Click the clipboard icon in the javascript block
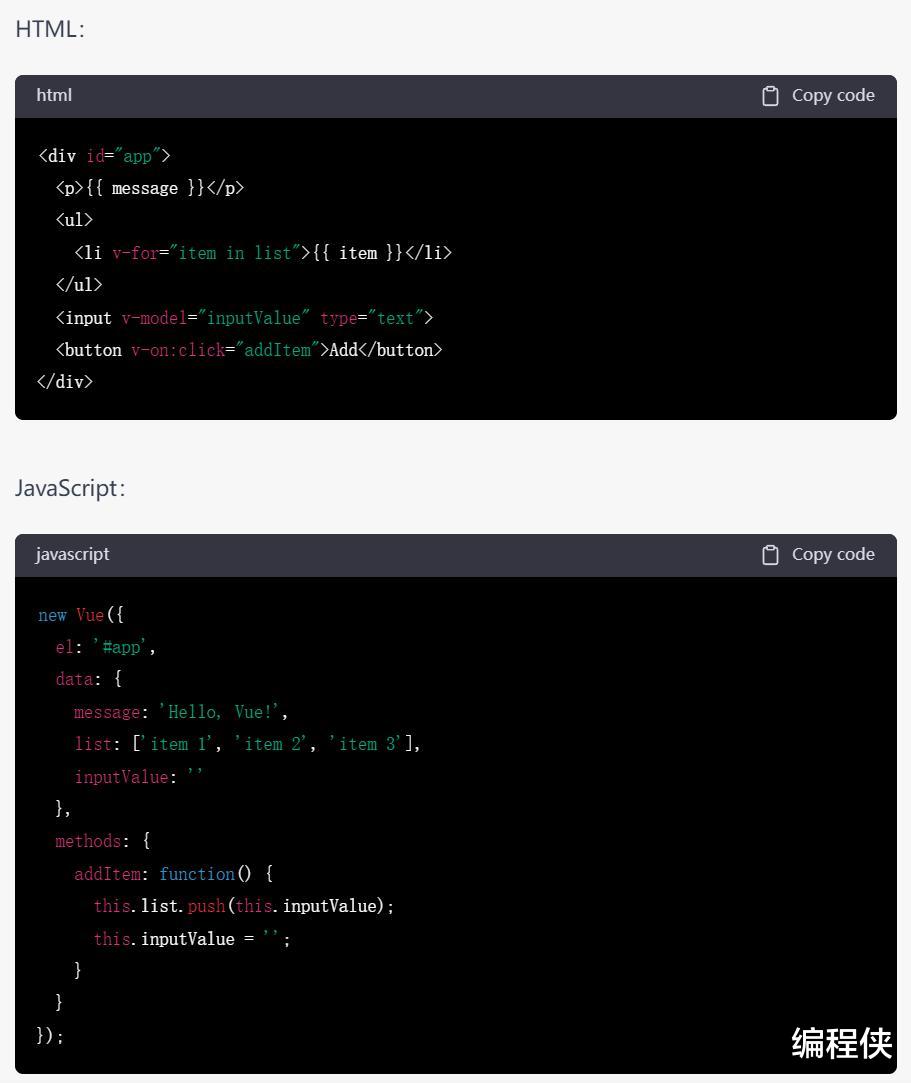The width and height of the screenshot is (911, 1083). (x=770, y=555)
